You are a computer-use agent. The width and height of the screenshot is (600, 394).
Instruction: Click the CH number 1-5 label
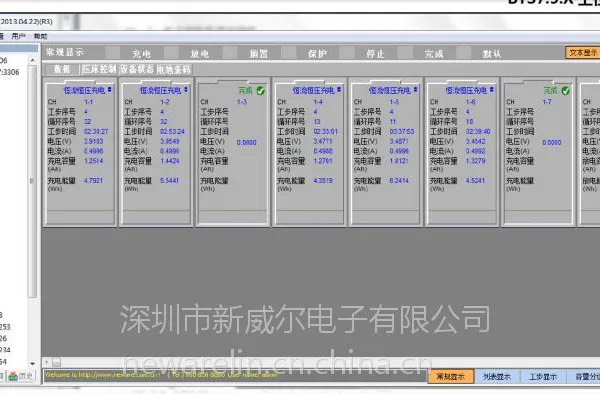point(395,102)
